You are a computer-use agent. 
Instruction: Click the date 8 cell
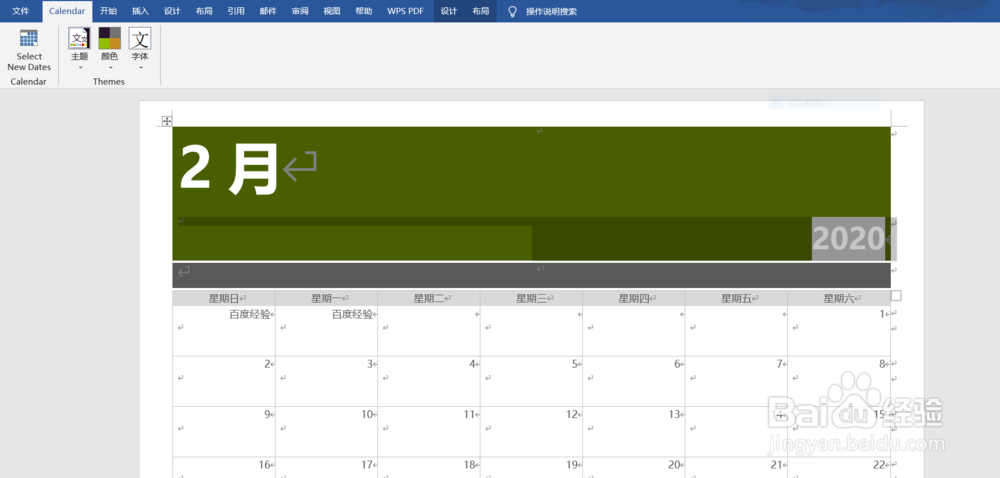tap(839, 381)
